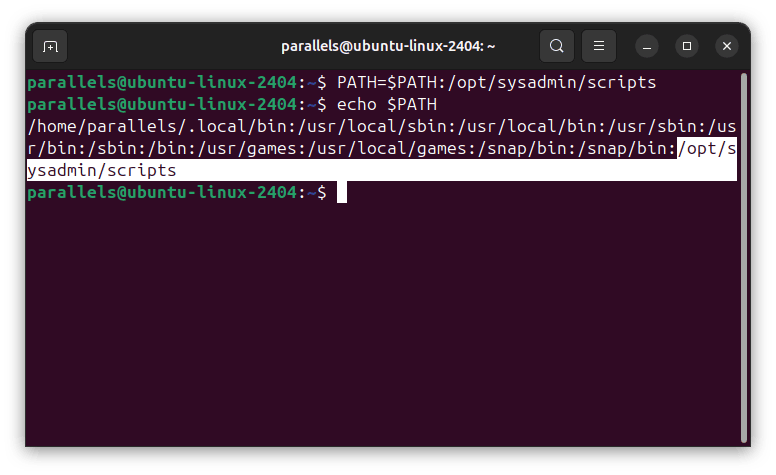776x475 pixels.
Task: Open a new terminal tab
Action: tap(50, 46)
